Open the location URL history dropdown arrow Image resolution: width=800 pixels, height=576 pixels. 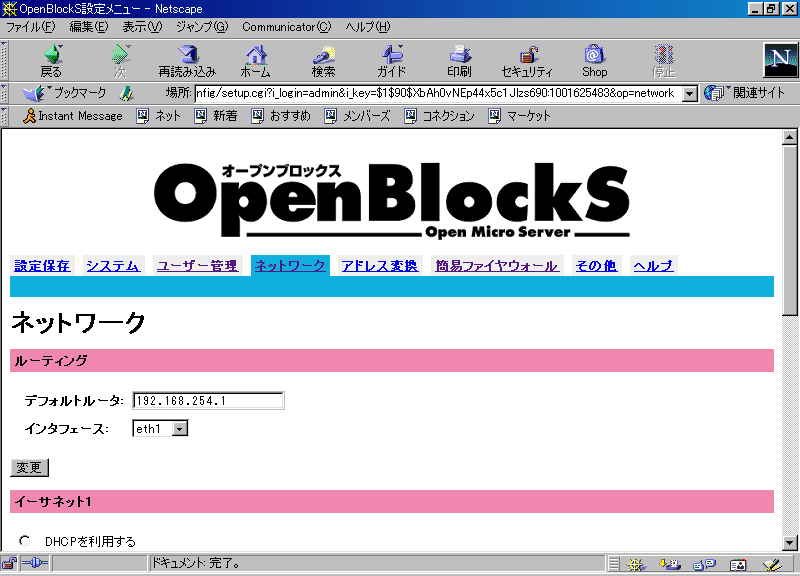point(690,93)
